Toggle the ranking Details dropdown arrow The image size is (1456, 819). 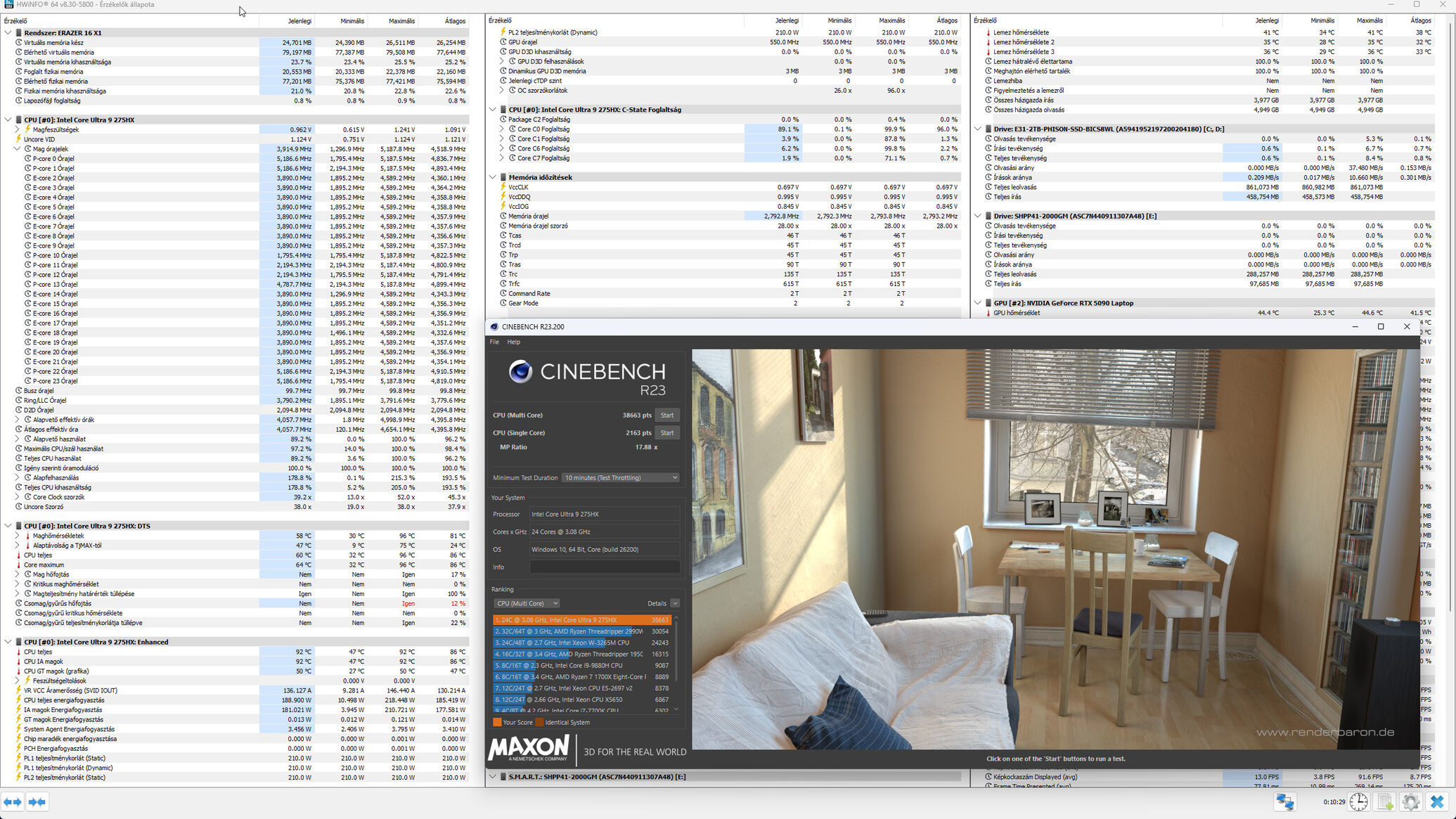tap(675, 603)
